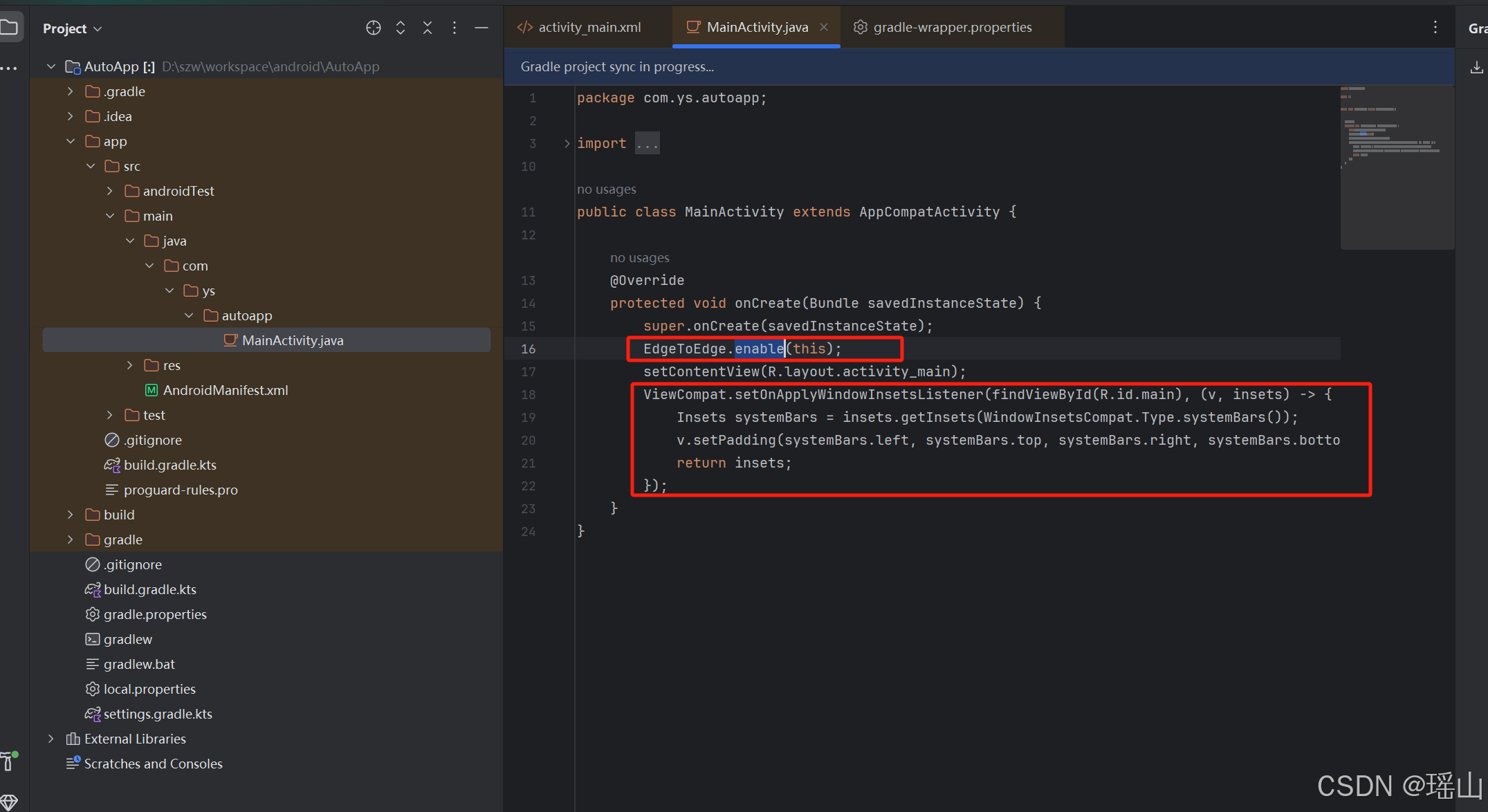Open editor tabs more options menu

pyautogui.click(x=1435, y=27)
